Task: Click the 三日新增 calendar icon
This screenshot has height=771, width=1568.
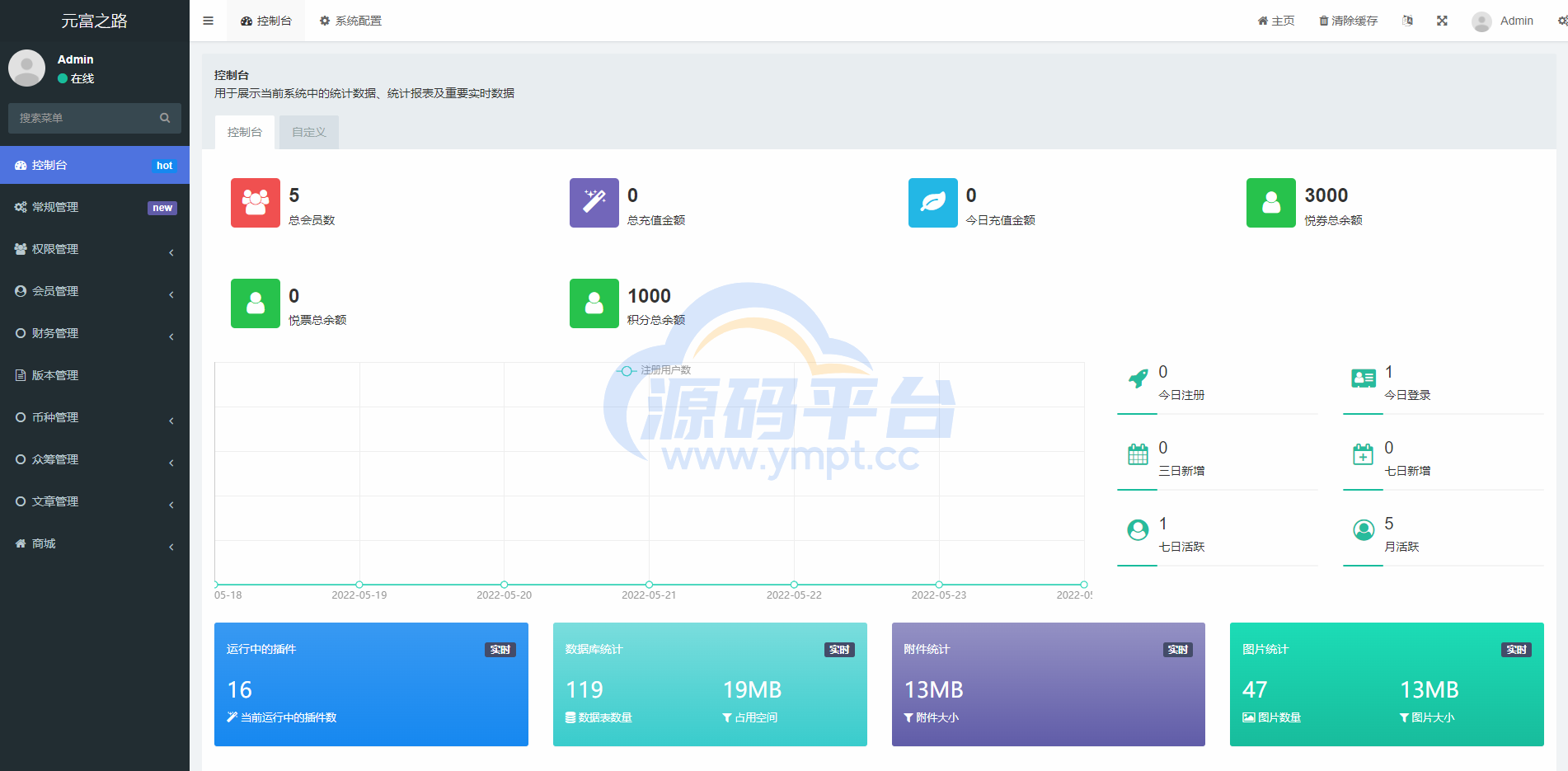Action: click(1138, 454)
